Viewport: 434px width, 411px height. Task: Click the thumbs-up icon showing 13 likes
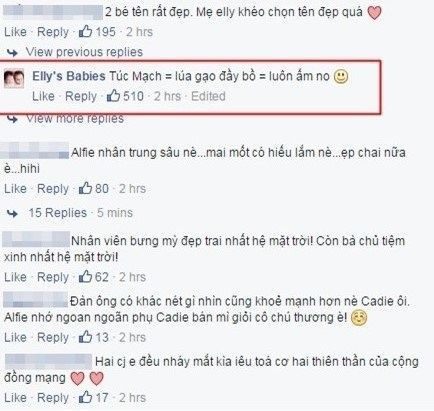pos(85,337)
